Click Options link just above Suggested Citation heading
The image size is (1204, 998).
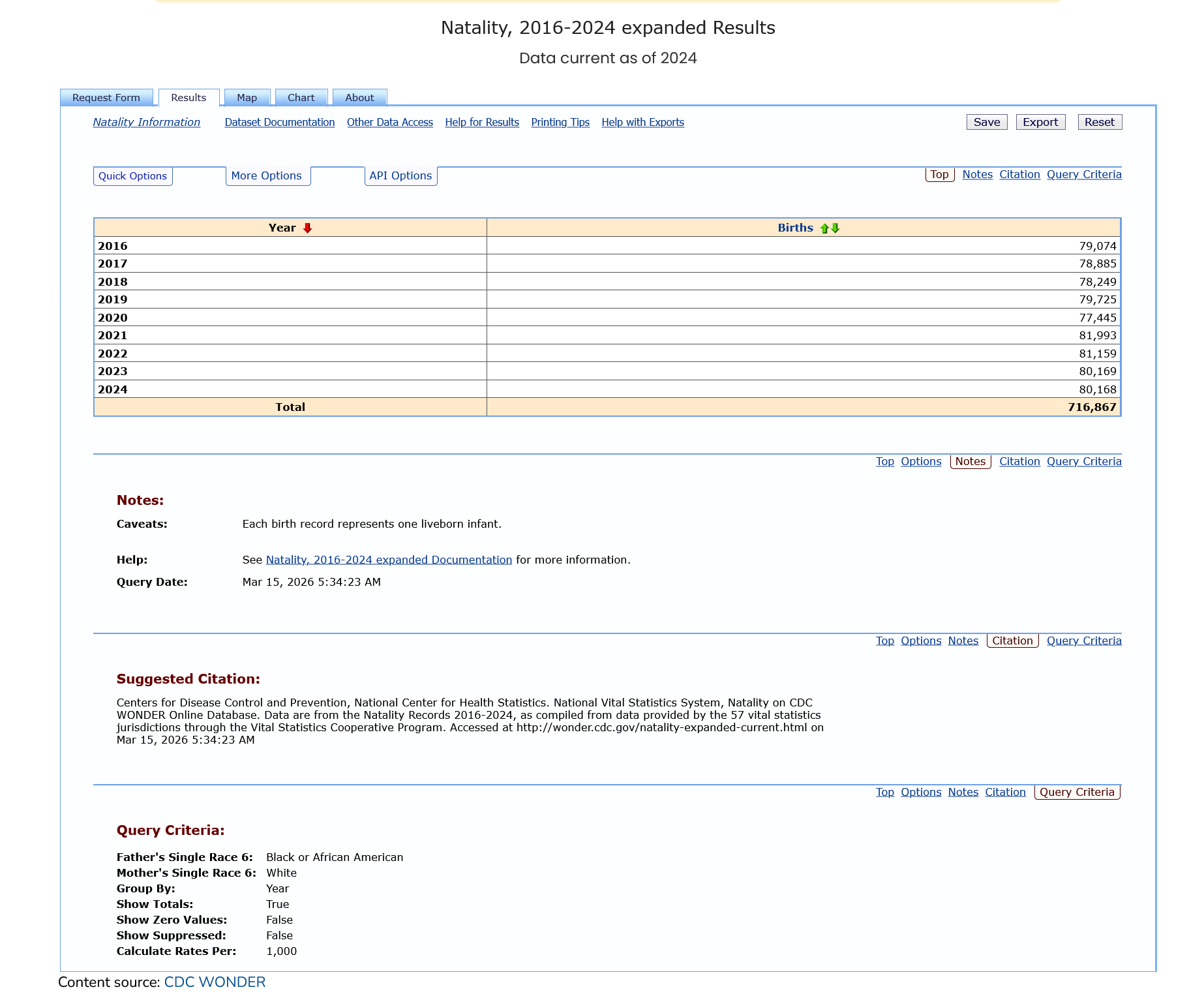click(921, 641)
